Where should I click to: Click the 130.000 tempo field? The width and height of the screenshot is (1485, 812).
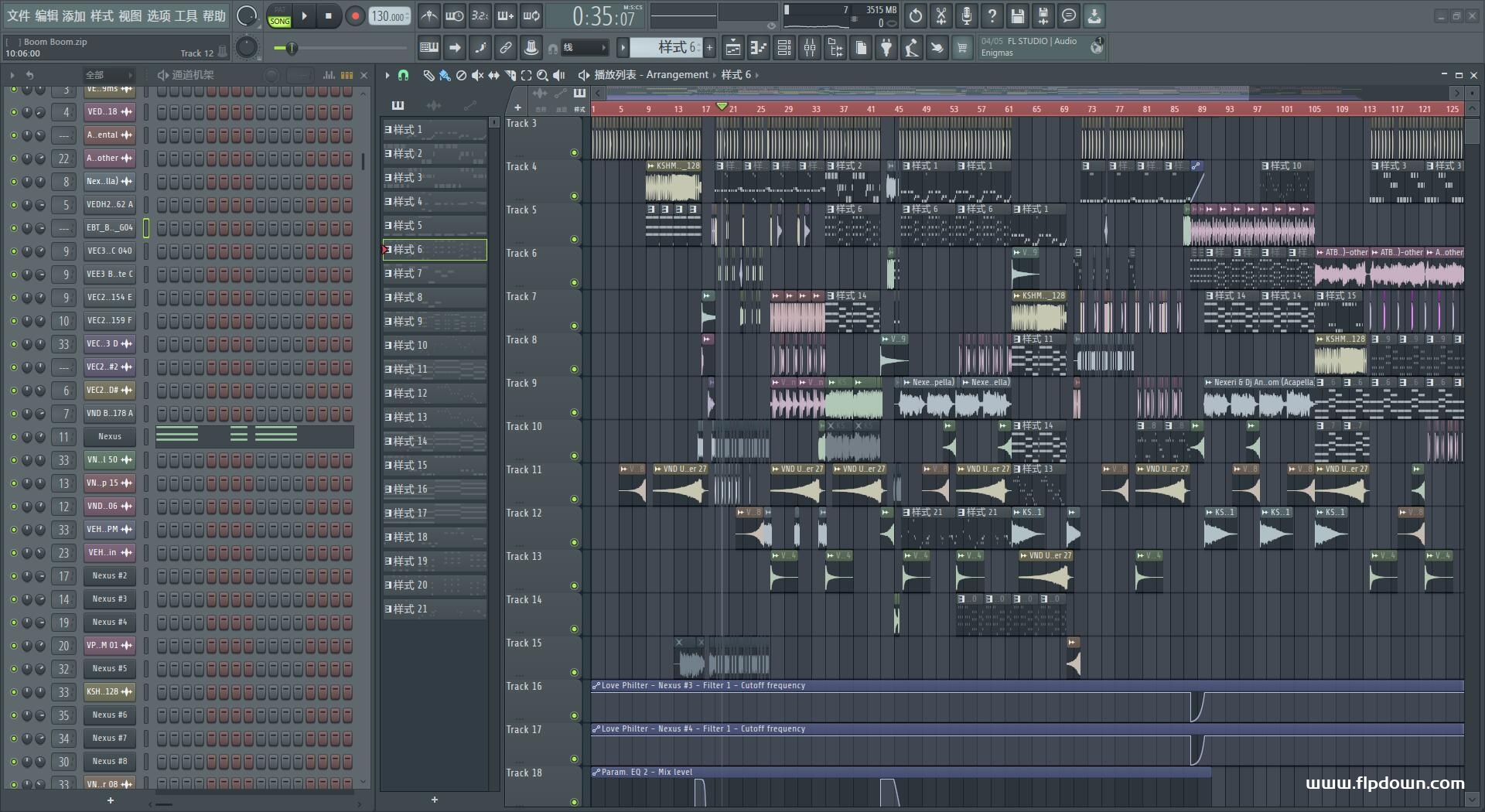(x=389, y=15)
